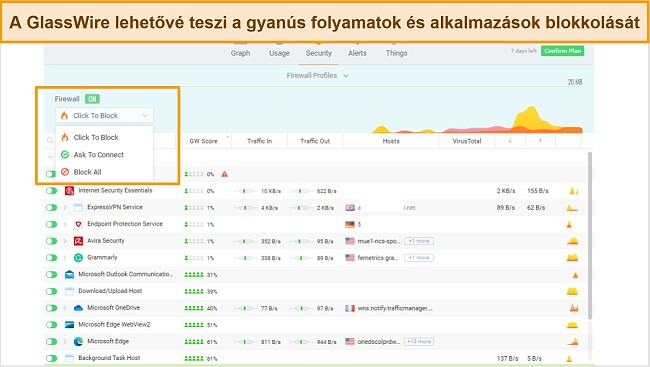Open the Things tab

[396, 53]
